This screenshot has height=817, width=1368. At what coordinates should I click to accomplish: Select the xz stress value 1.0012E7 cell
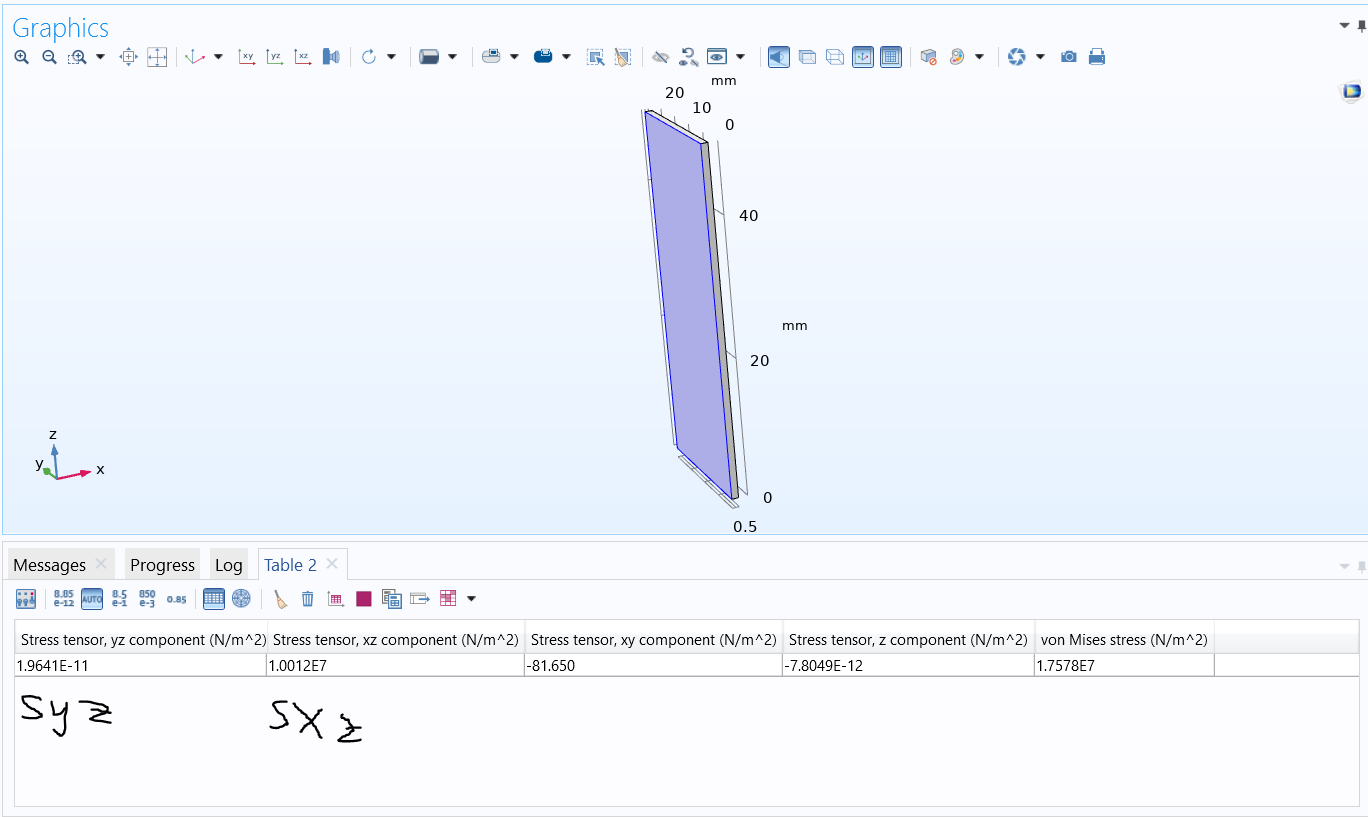coord(395,665)
